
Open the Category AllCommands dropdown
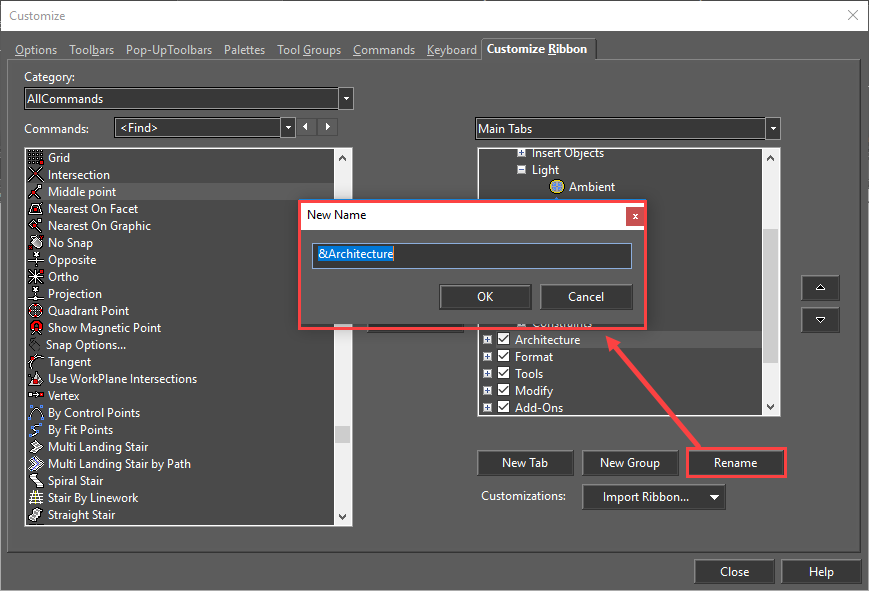coord(346,99)
